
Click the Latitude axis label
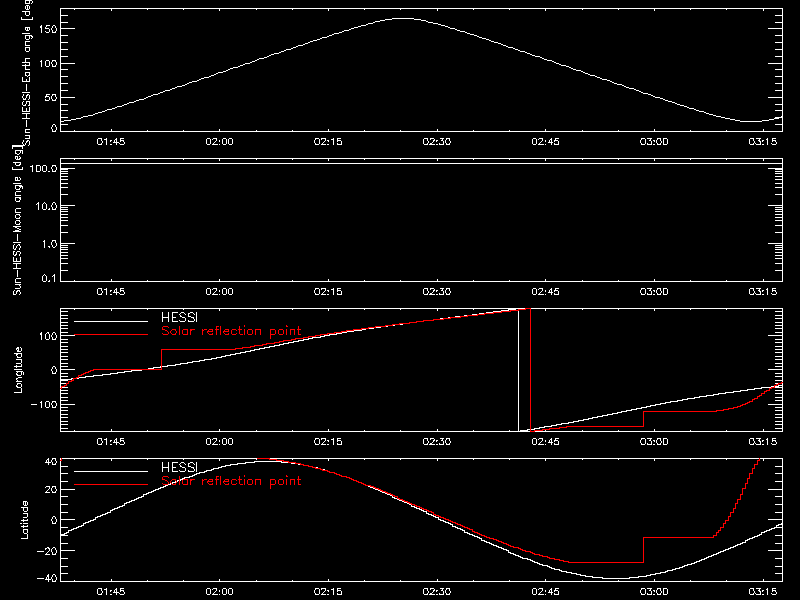tap(24, 520)
